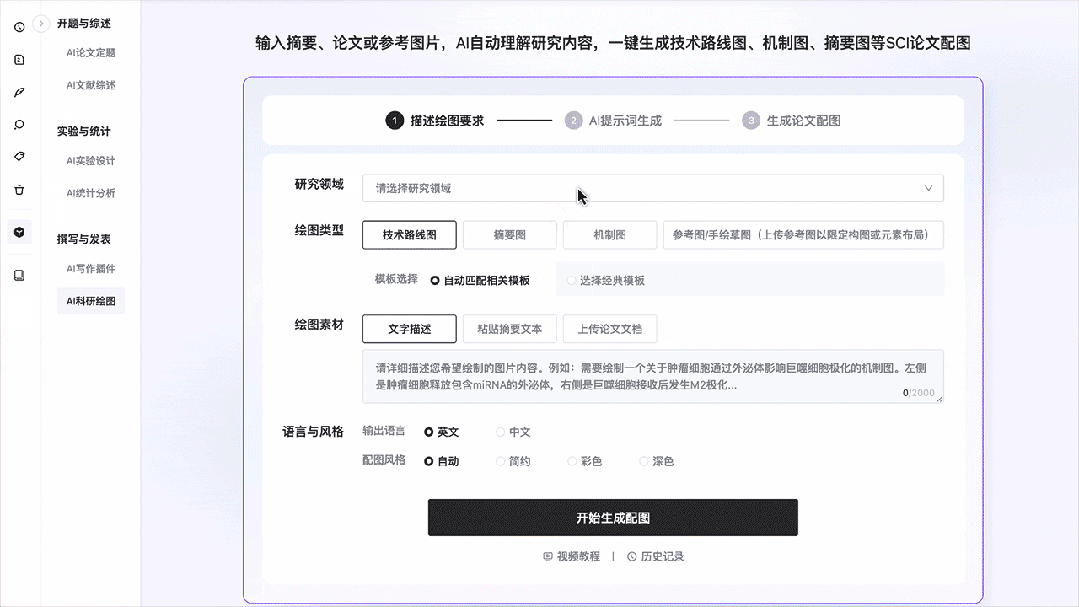This screenshot has width=1079, height=607.
Task: Click the 语言与风格 label
Action: (x=312, y=432)
